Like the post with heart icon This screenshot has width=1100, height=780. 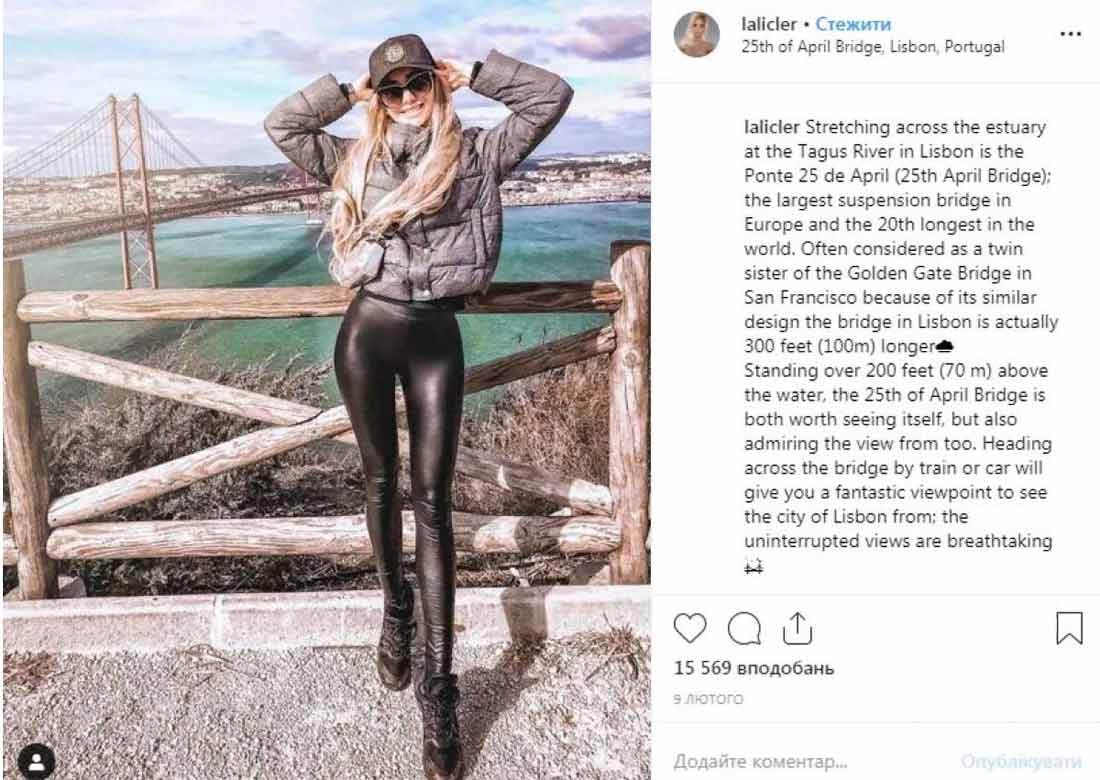click(690, 628)
